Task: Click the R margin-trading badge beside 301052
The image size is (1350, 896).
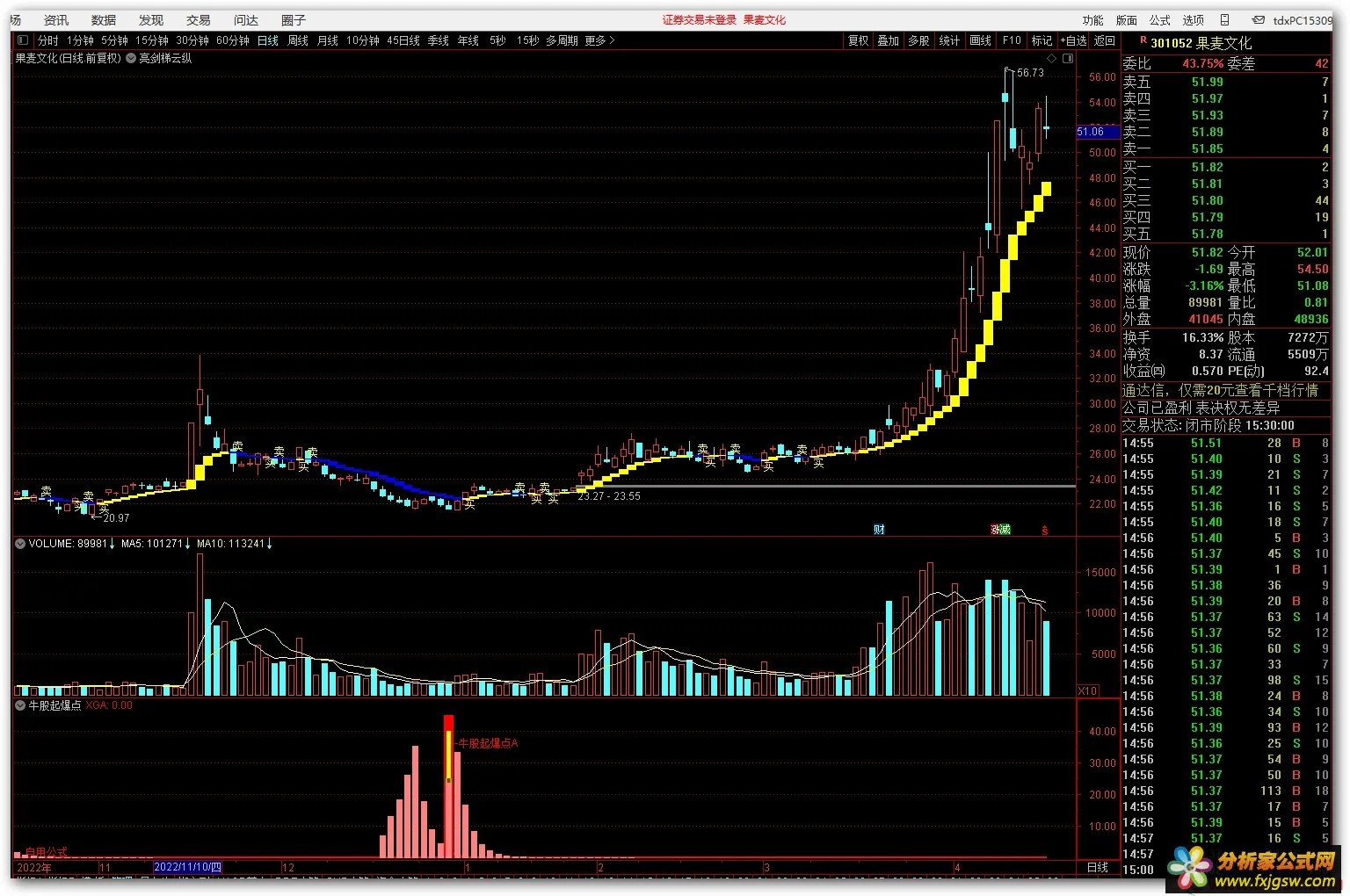Action: (x=1143, y=40)
